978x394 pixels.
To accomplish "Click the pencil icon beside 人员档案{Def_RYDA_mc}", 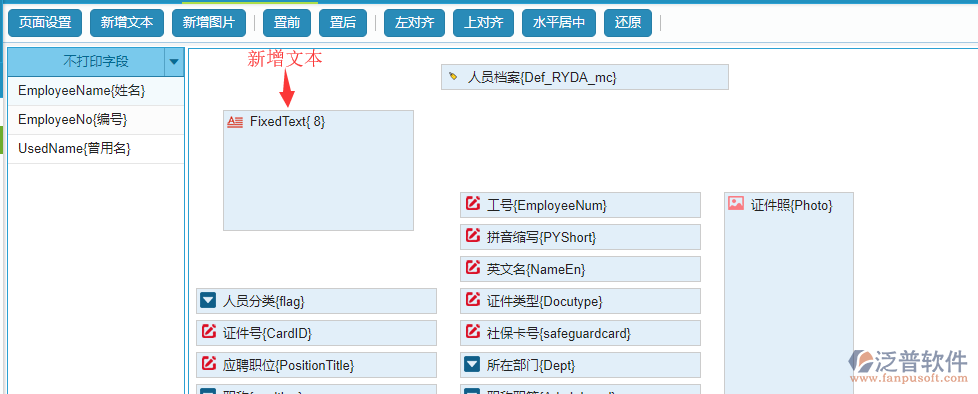I will [453, 77].
